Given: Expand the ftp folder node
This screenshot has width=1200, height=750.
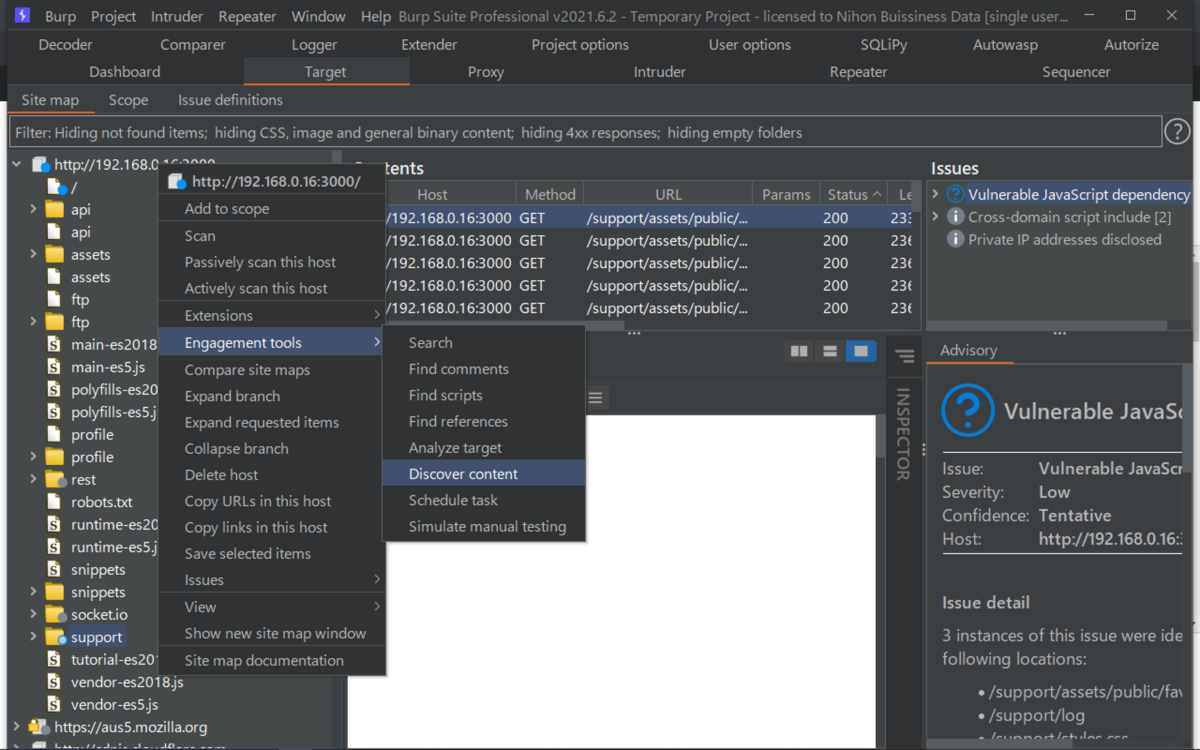Looking at the screenshot, I should [33, 322].
